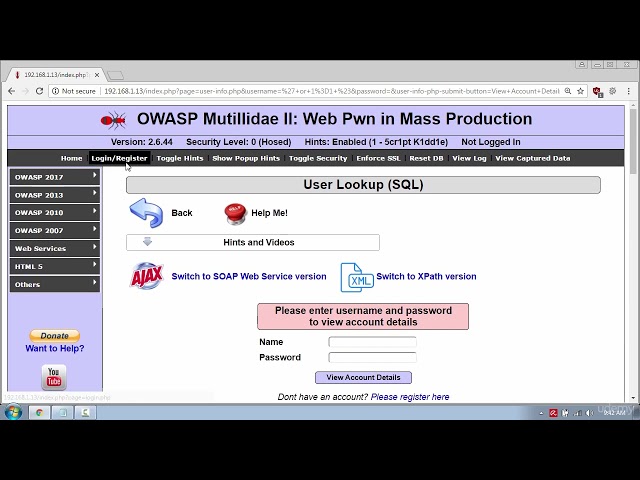Click the network tray icon
The width and height of the screenshot is (640, 480).
click(x=578, y=413)
